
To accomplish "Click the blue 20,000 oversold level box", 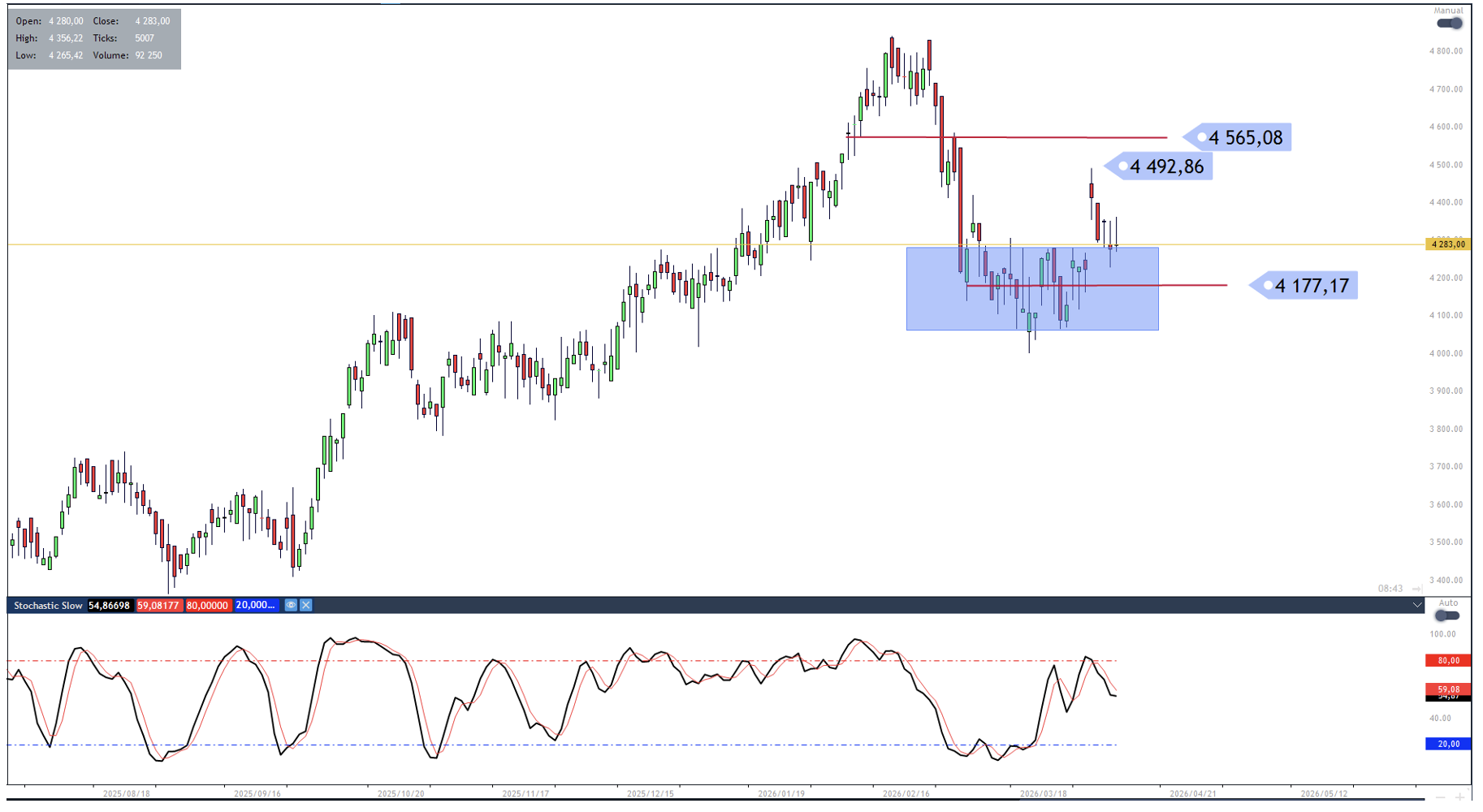I will tap(256, 606).
